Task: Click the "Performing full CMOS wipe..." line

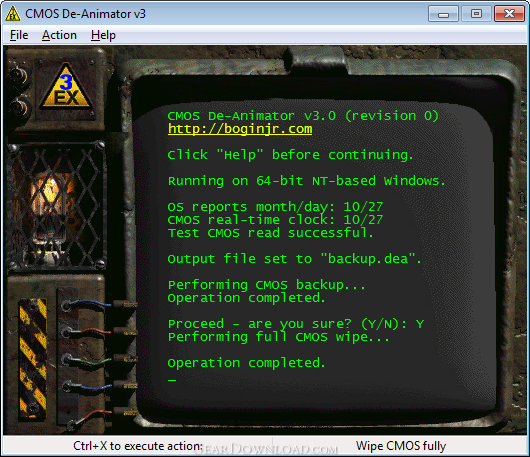Action: (x=279, y=337)
